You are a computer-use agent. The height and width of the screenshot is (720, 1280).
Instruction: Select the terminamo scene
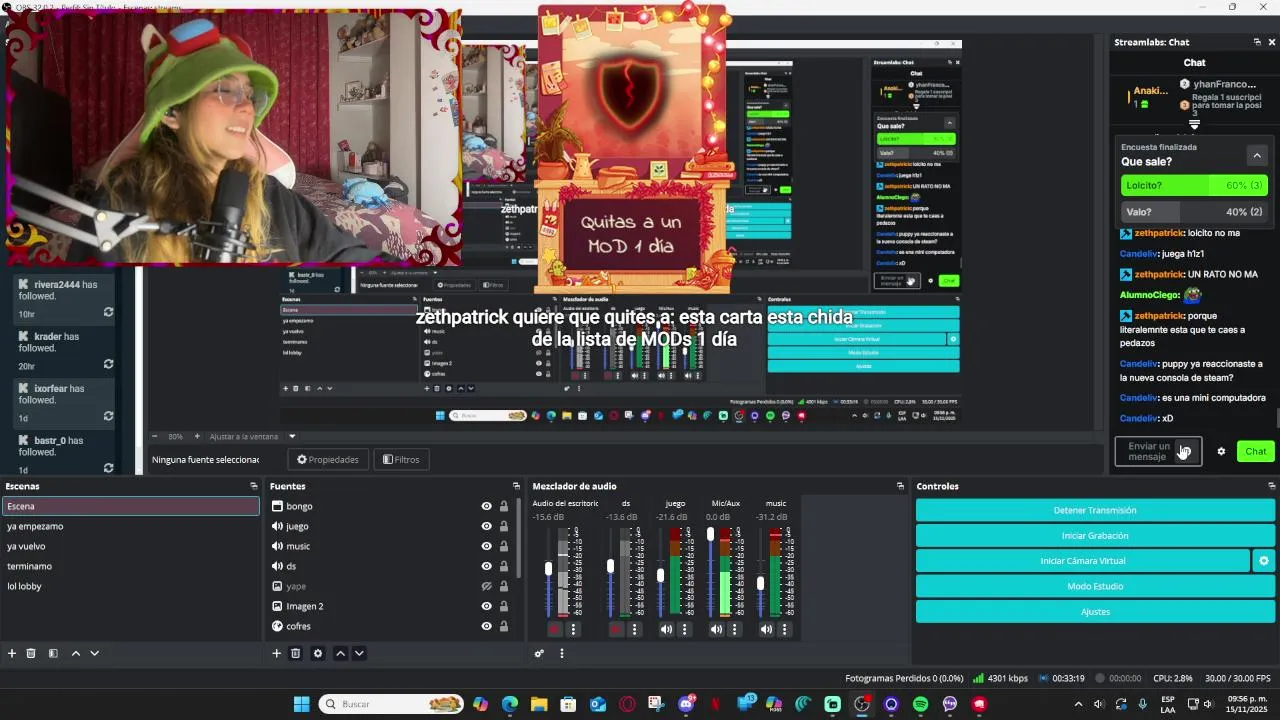pyautogui.click(x=130, y=566)
